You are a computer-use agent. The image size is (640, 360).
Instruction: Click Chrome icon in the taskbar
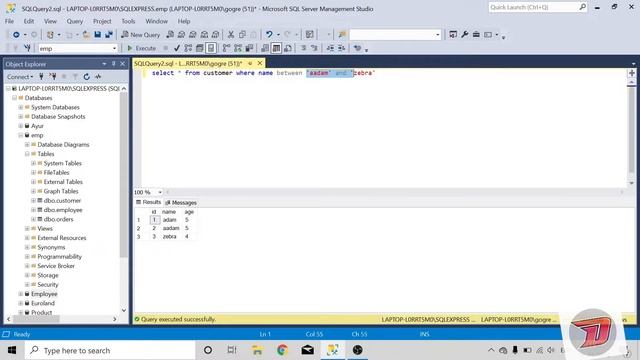pos(282,350)
